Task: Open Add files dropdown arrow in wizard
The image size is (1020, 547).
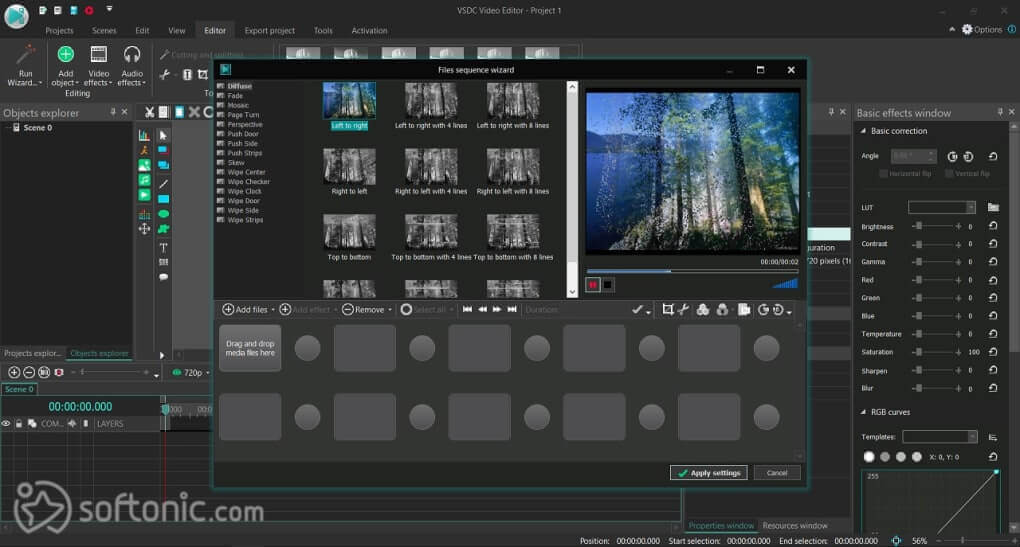Action: point(273,310)
